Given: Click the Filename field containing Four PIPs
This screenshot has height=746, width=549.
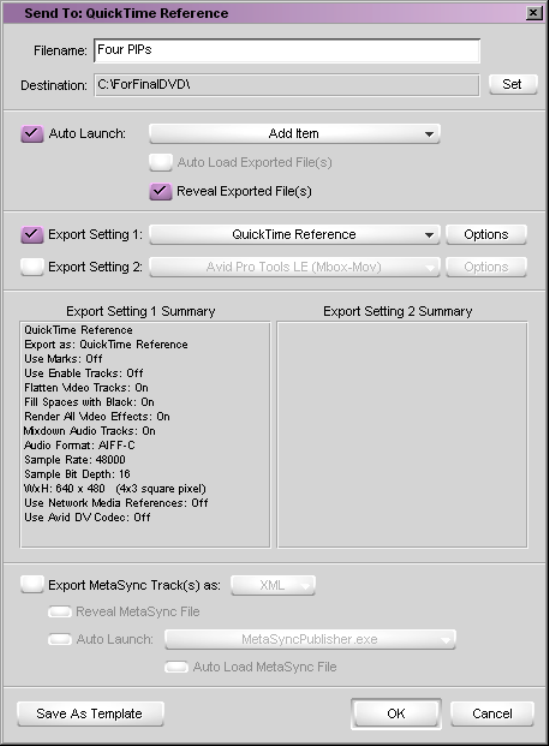Looking at the screenshot, I should [287, 50].
